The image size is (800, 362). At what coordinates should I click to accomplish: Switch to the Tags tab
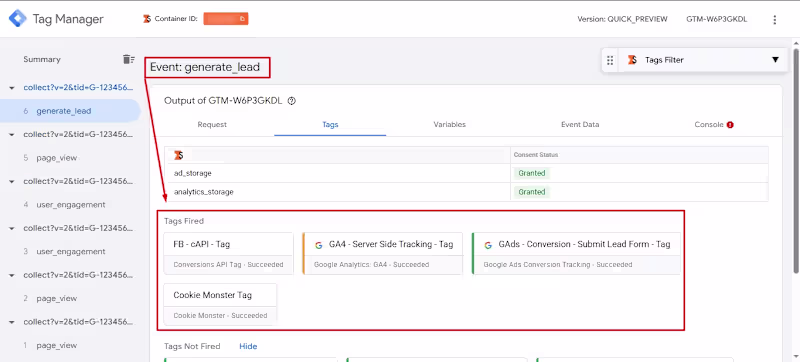pyautogui.click(x=330, y=124)
